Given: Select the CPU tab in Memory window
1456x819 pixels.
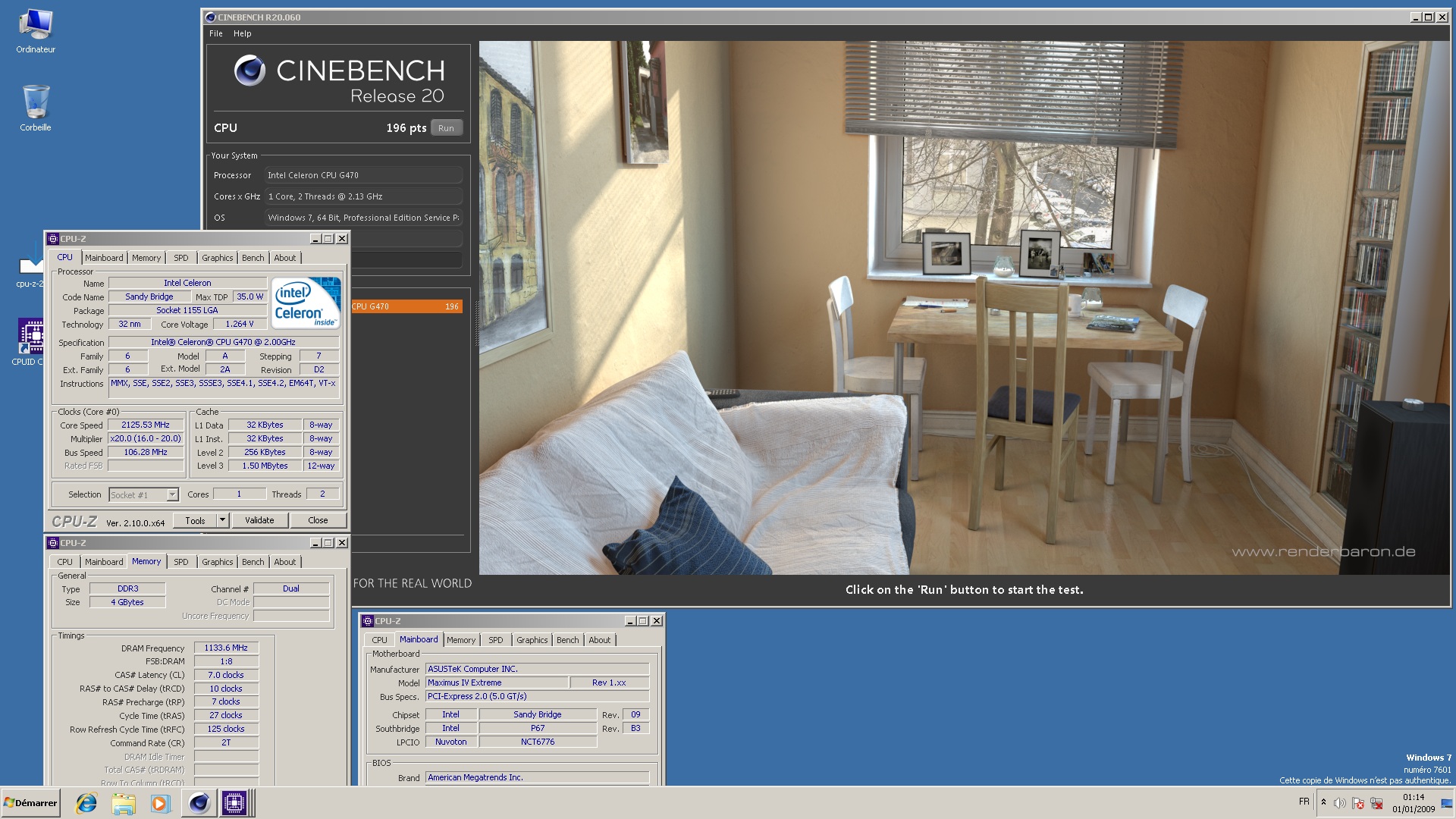Looking at the screenshot, I should point(65,562).
